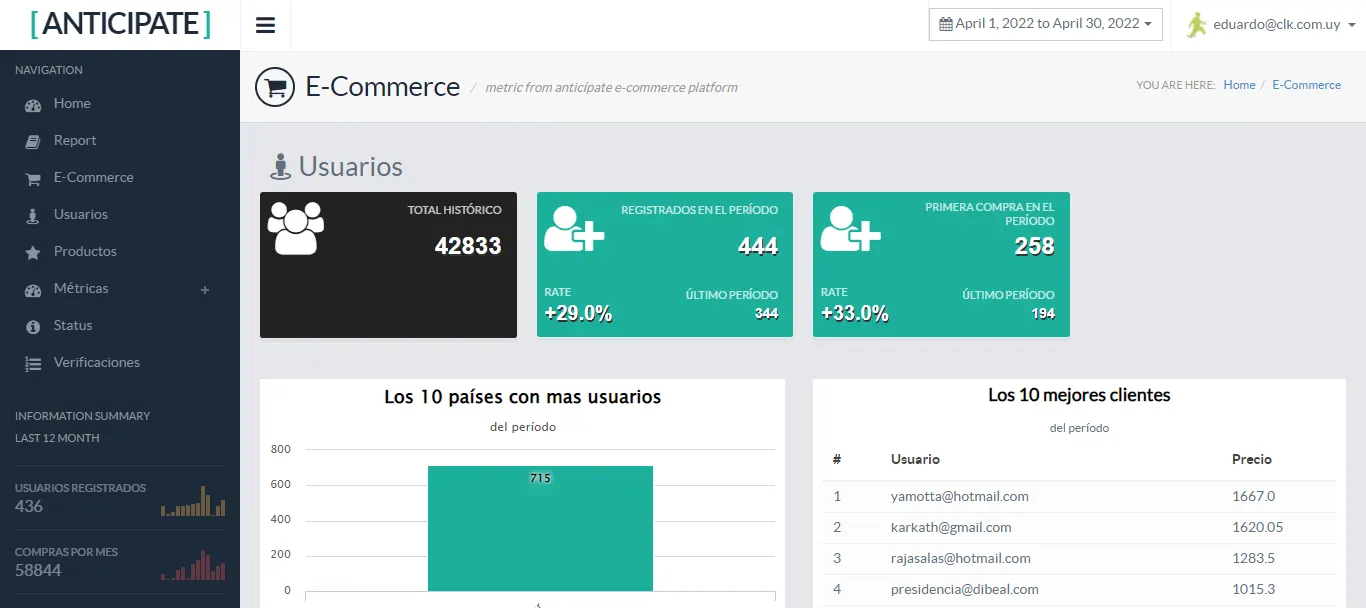Expand the Métricas submenu plus sign

205,289
